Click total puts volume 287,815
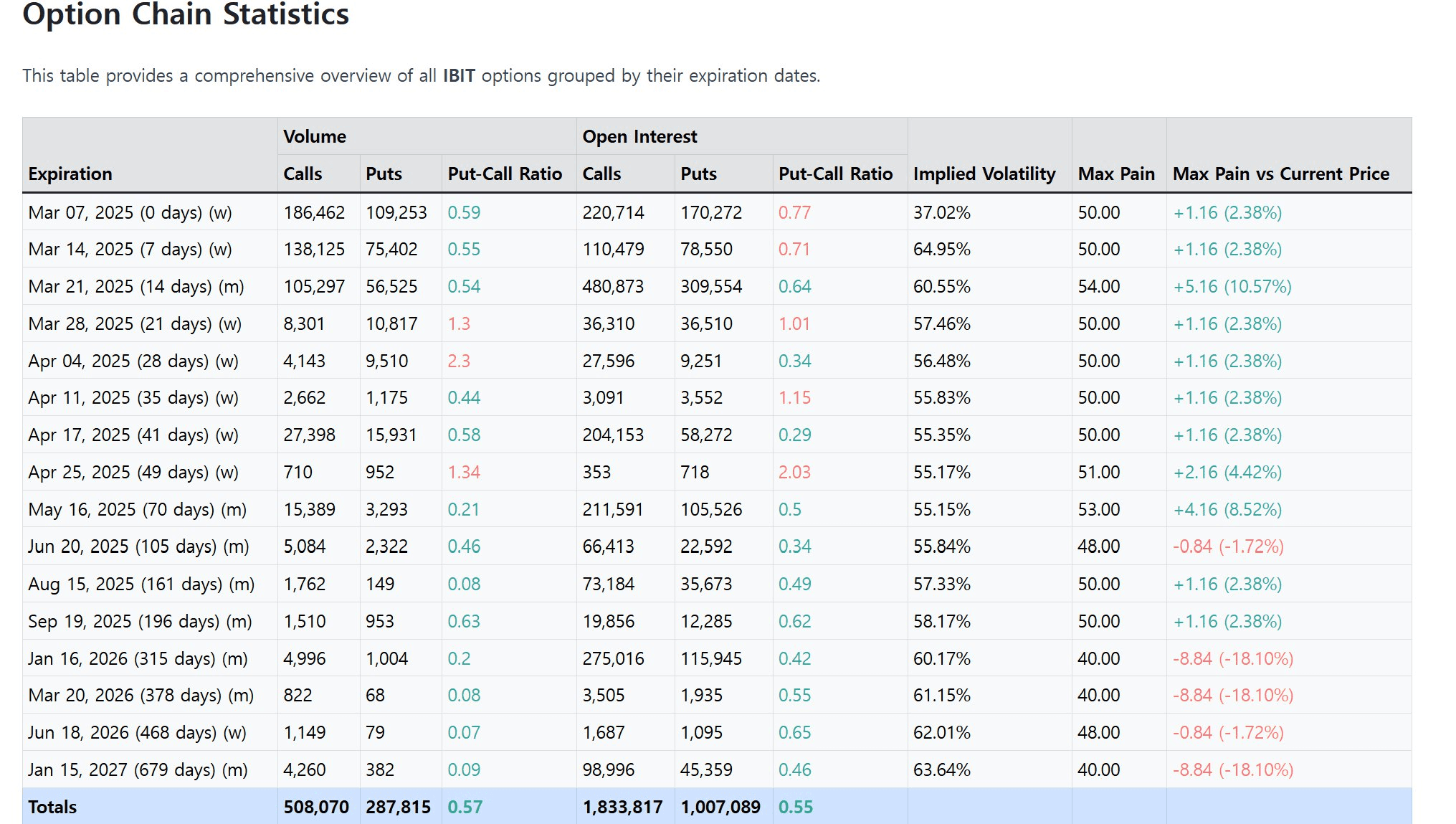Viewport: 1456px width, 824px height. (x=399, y=807)
